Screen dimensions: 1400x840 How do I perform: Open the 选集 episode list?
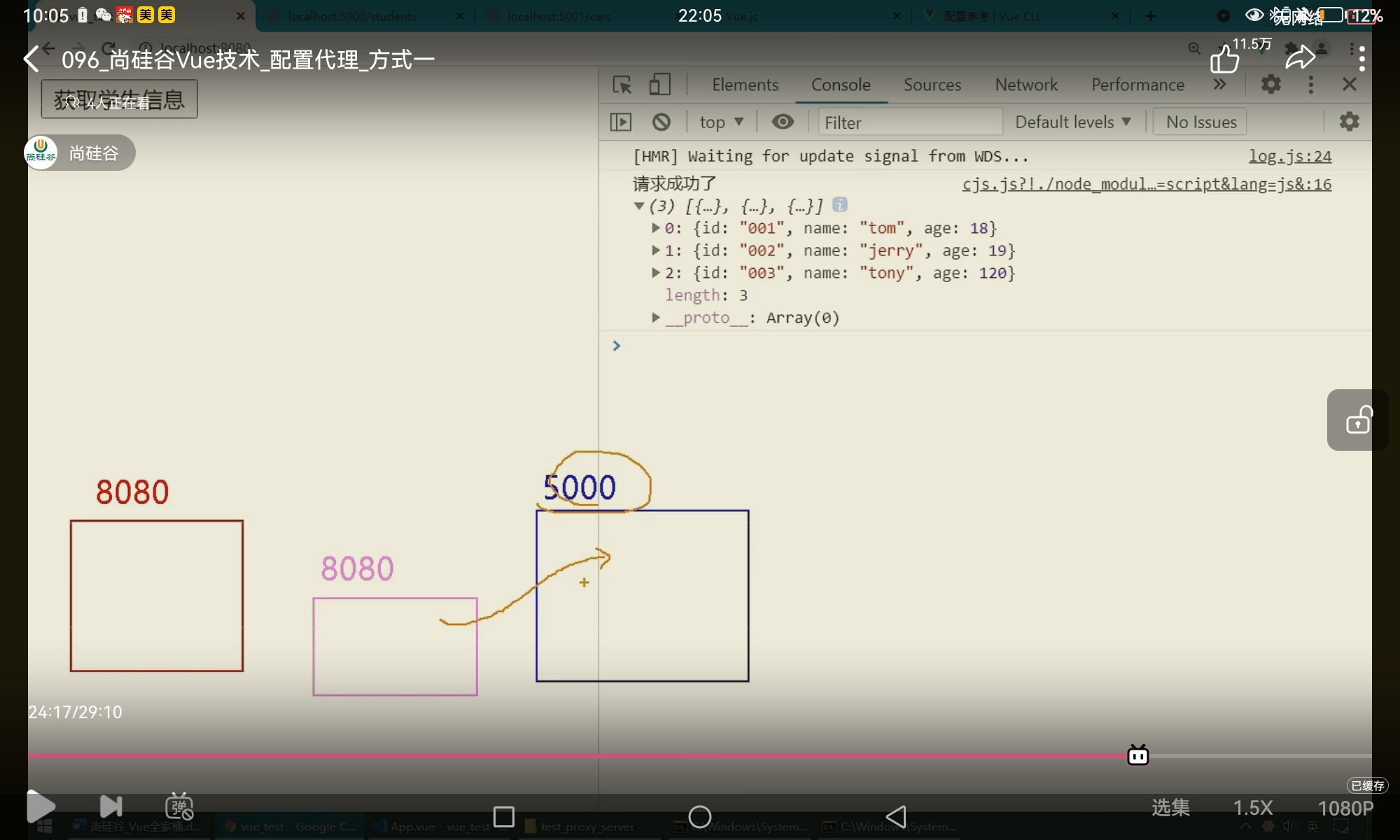click(1170, 808)
